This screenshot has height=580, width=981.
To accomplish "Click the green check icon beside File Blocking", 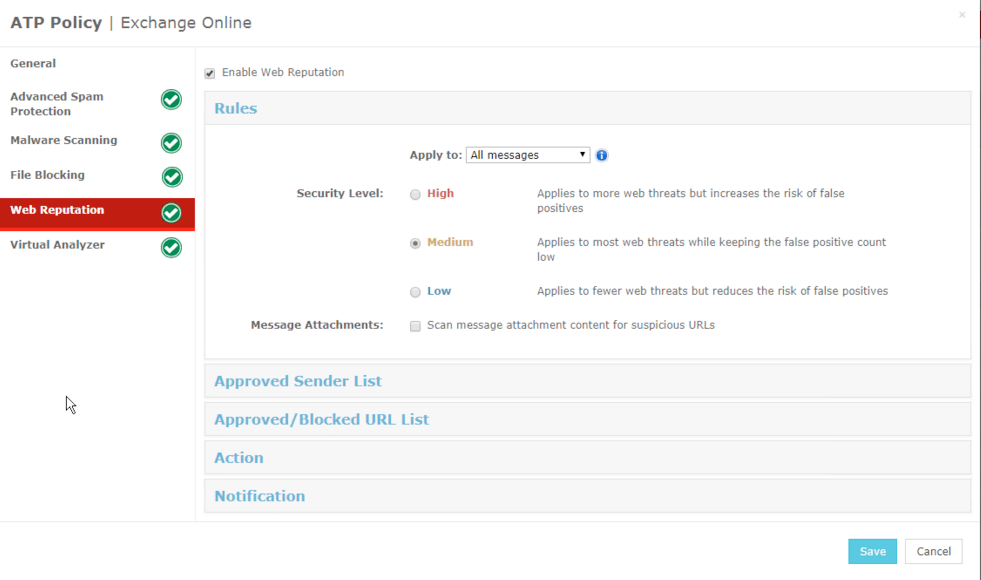I will tap(172, 177).
